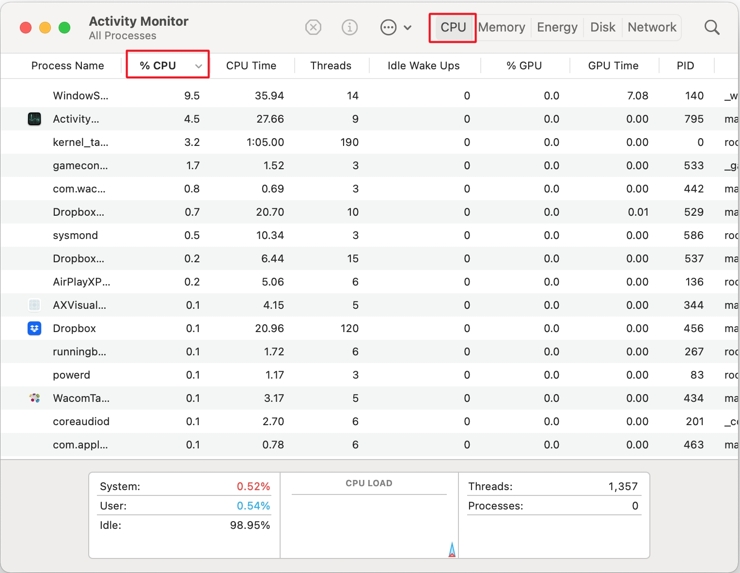Toggle the % CPU sort direction chevron
The image size is (740, 573).
click(199, 66)
